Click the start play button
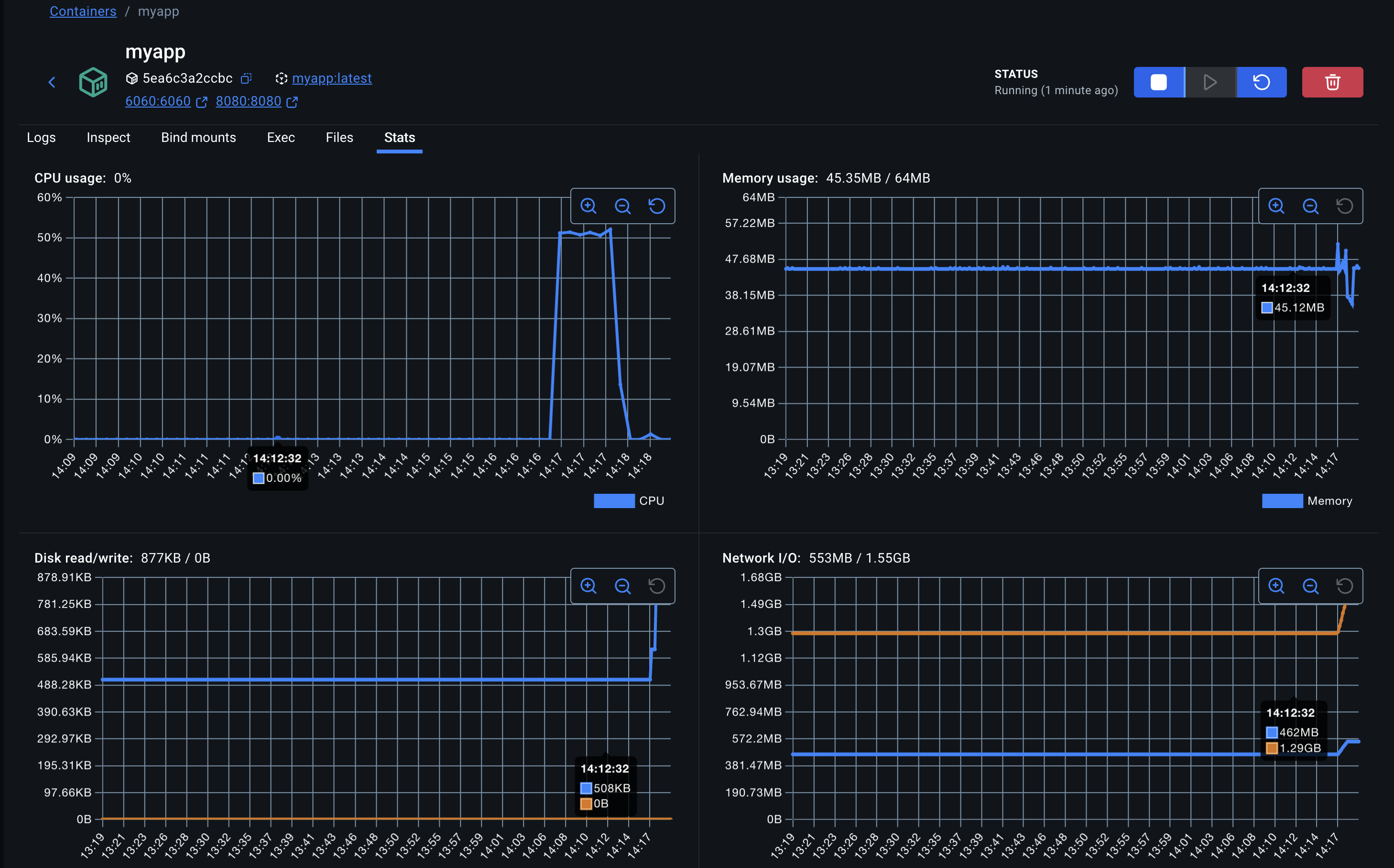The image size is (1394, 868). point(1210,82)
